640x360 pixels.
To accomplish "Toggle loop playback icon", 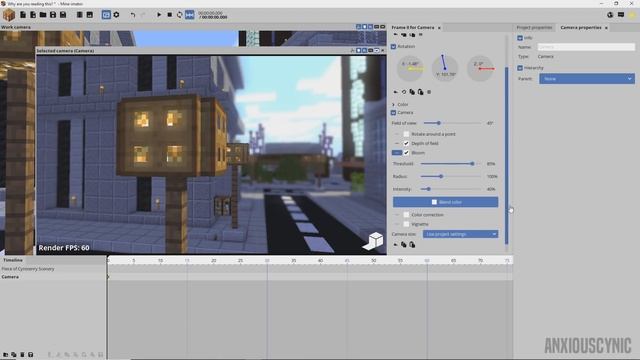I will [180, 15].
